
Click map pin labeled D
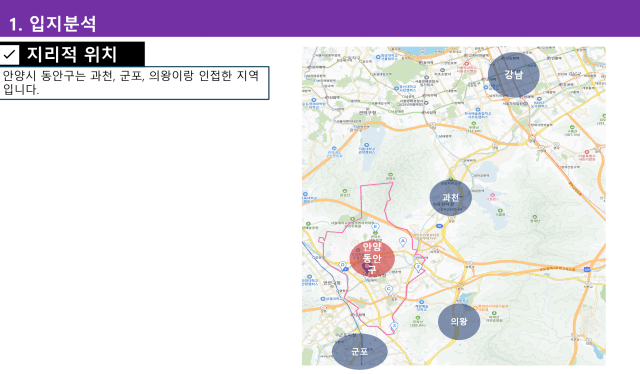342,265
